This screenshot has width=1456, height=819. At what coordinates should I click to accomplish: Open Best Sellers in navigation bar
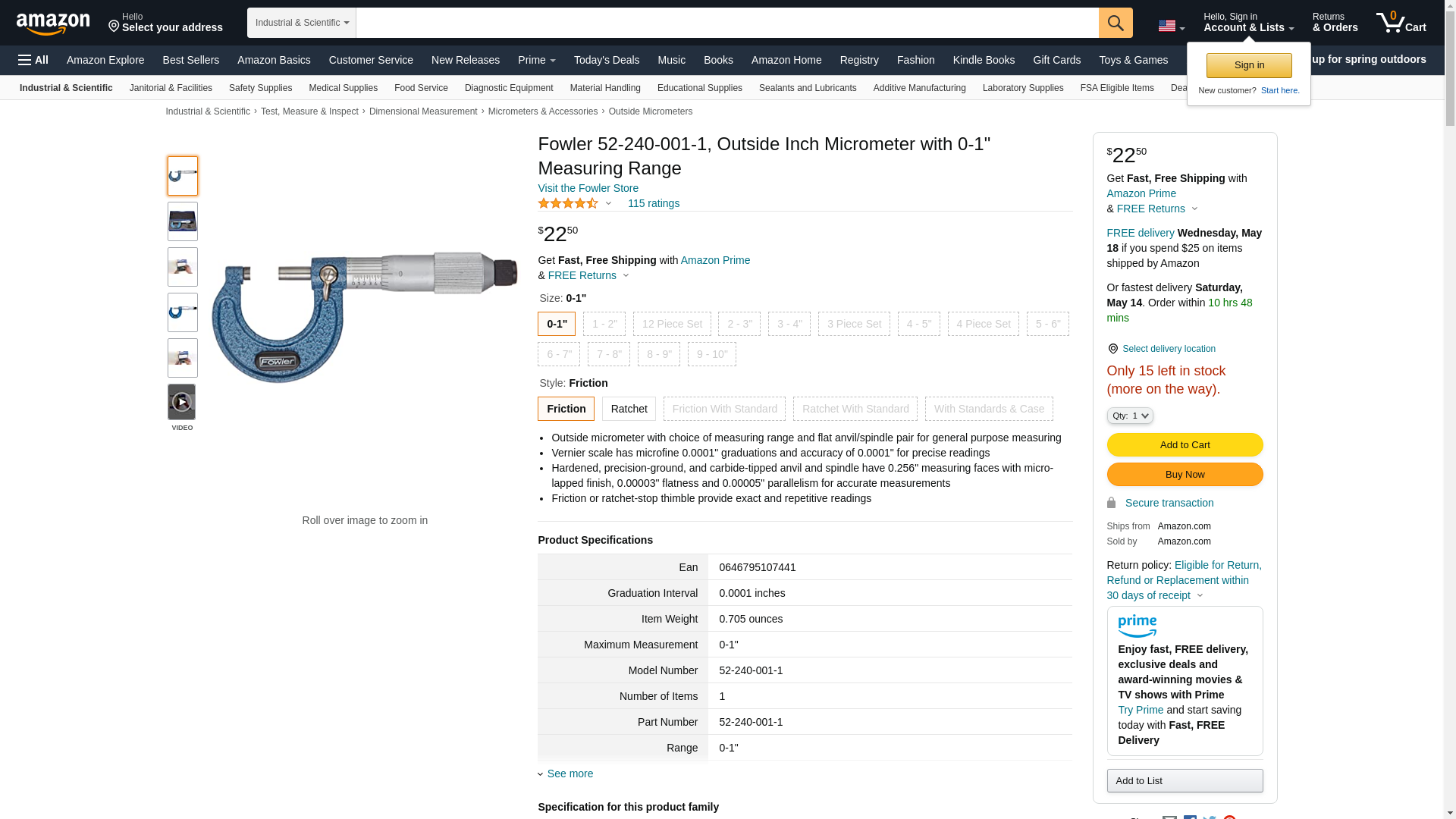tap(190, 60)
